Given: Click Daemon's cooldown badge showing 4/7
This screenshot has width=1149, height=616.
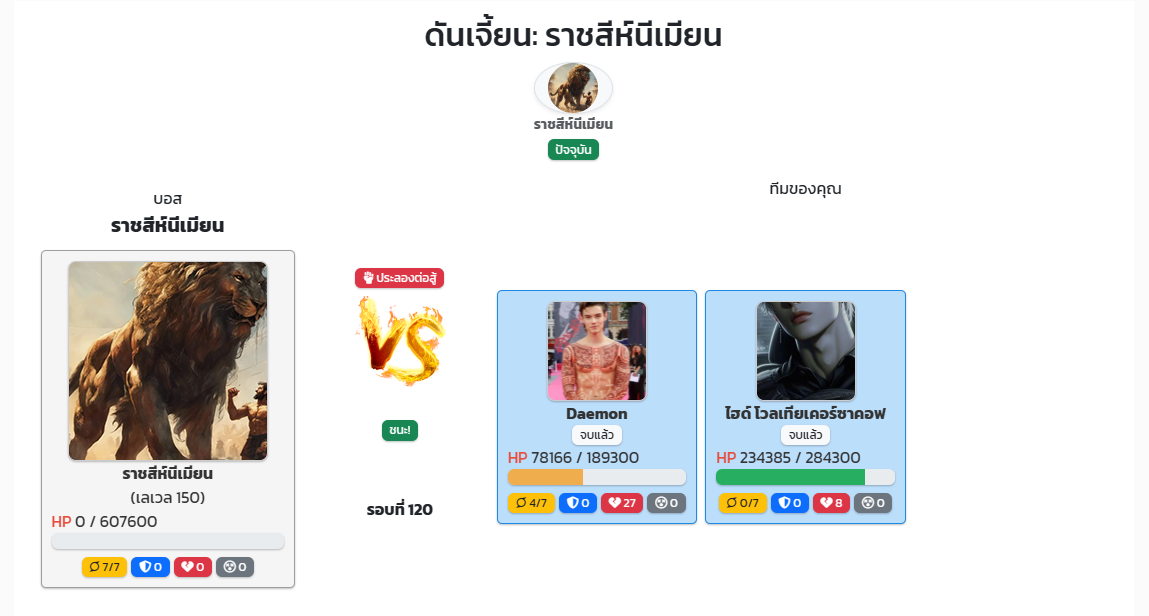Looking at the screenshot, I should pyautogui.click(x=531, y=503).
